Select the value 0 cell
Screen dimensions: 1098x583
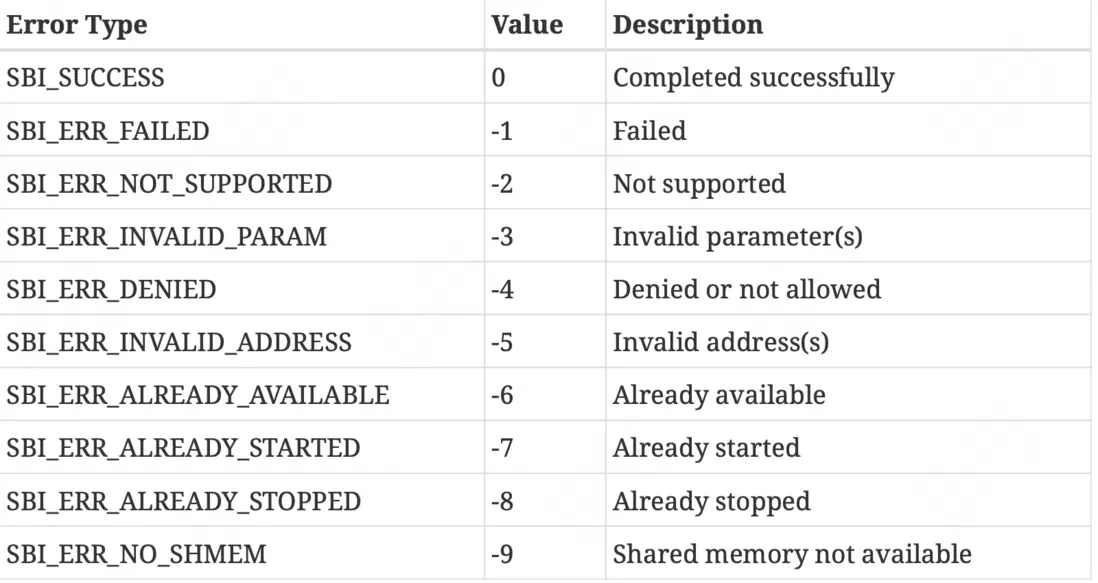[498, 78]
